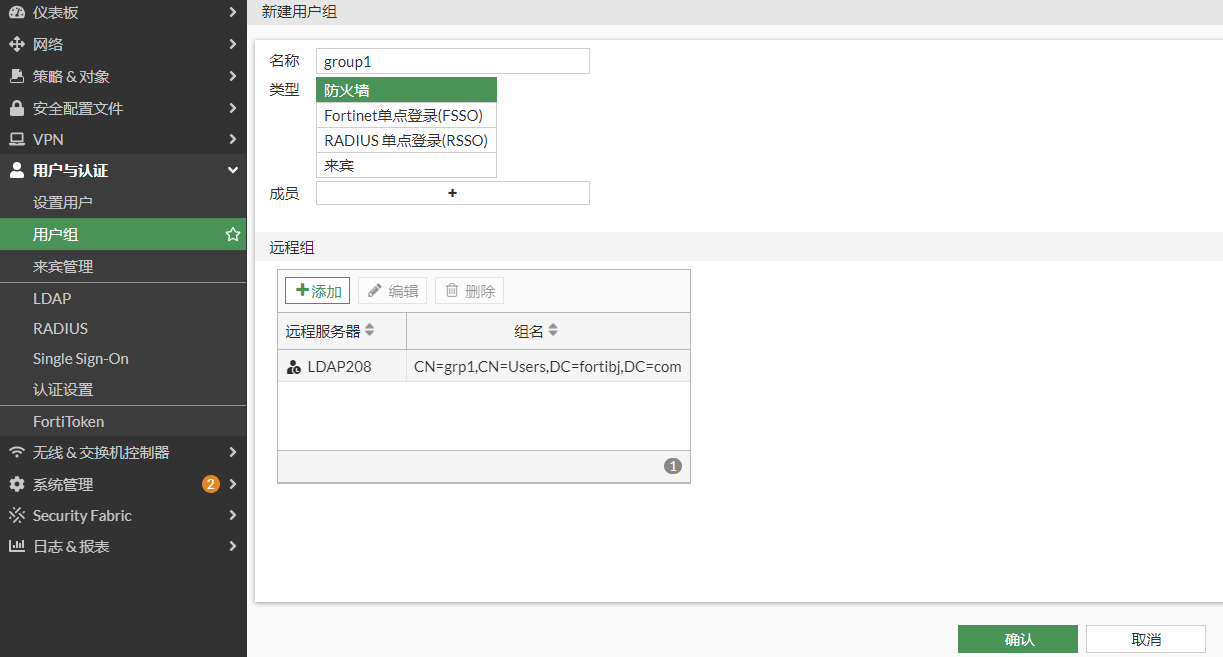1223x657 pixels.
Task: Click the 添加 button in remote groups
Action: (318, 291)
